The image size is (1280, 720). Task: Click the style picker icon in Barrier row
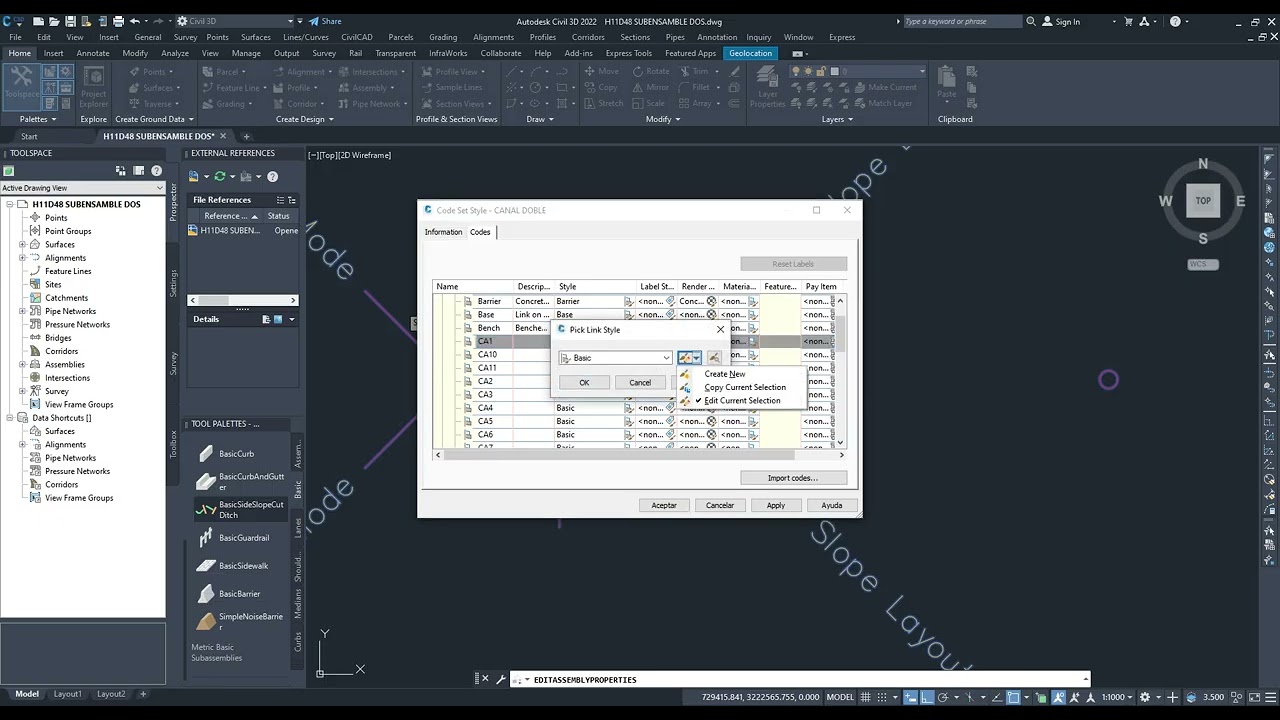(630, 301)
